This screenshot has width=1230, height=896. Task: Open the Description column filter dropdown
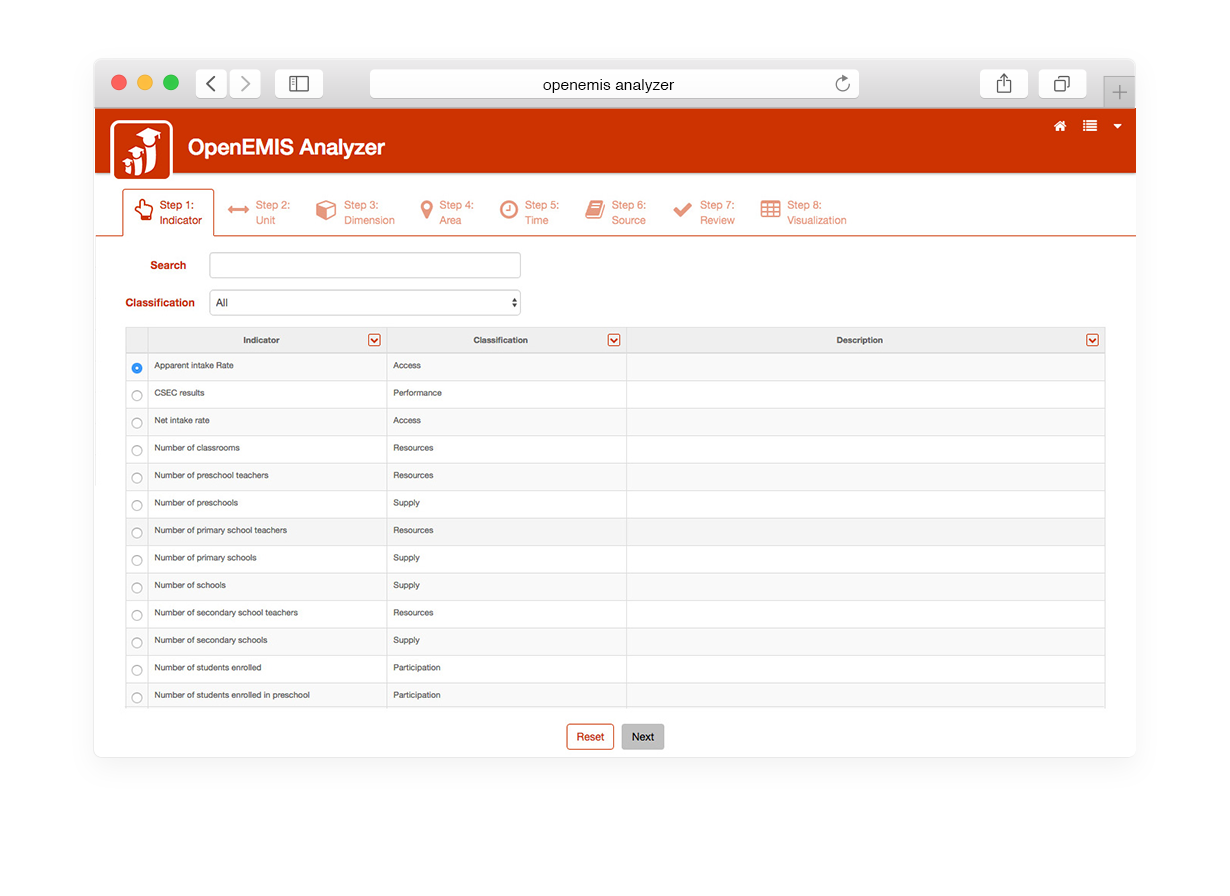(1092, 340)
